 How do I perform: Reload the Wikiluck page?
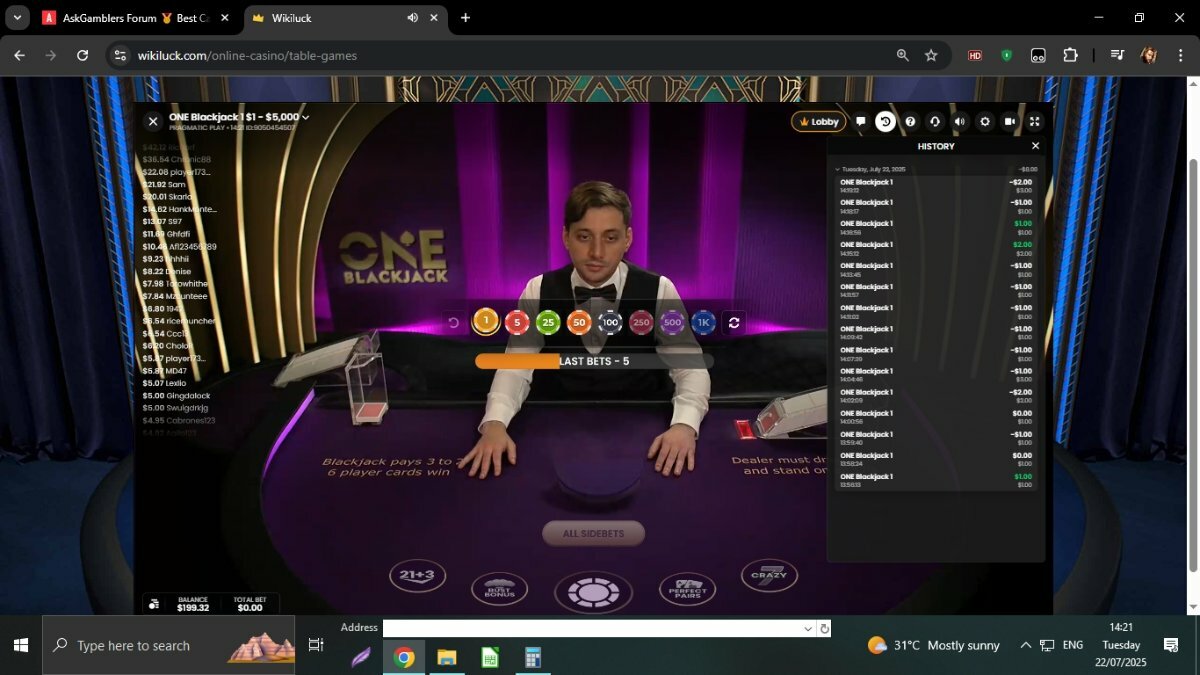(83, 56)
